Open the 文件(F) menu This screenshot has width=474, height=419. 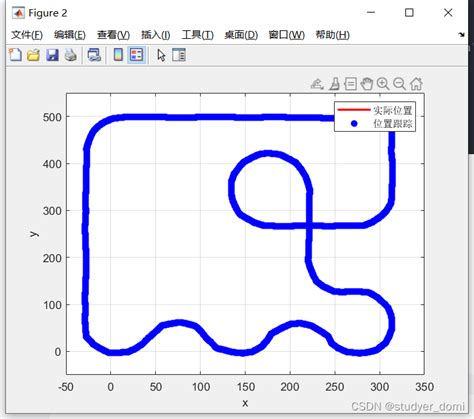(27, 35)
